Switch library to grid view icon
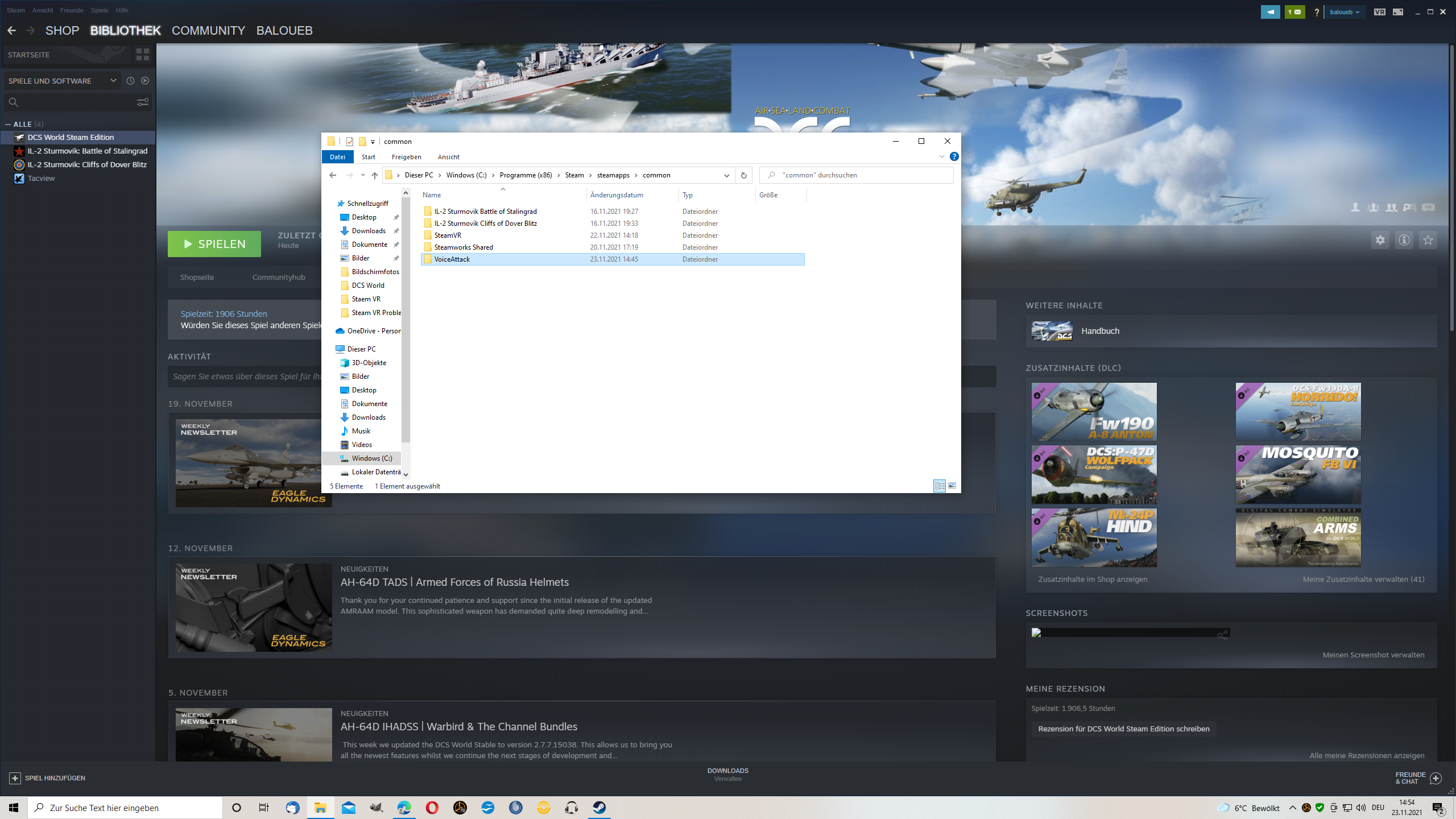This screenshot has height=819, width=1456. tap(142, 55)
